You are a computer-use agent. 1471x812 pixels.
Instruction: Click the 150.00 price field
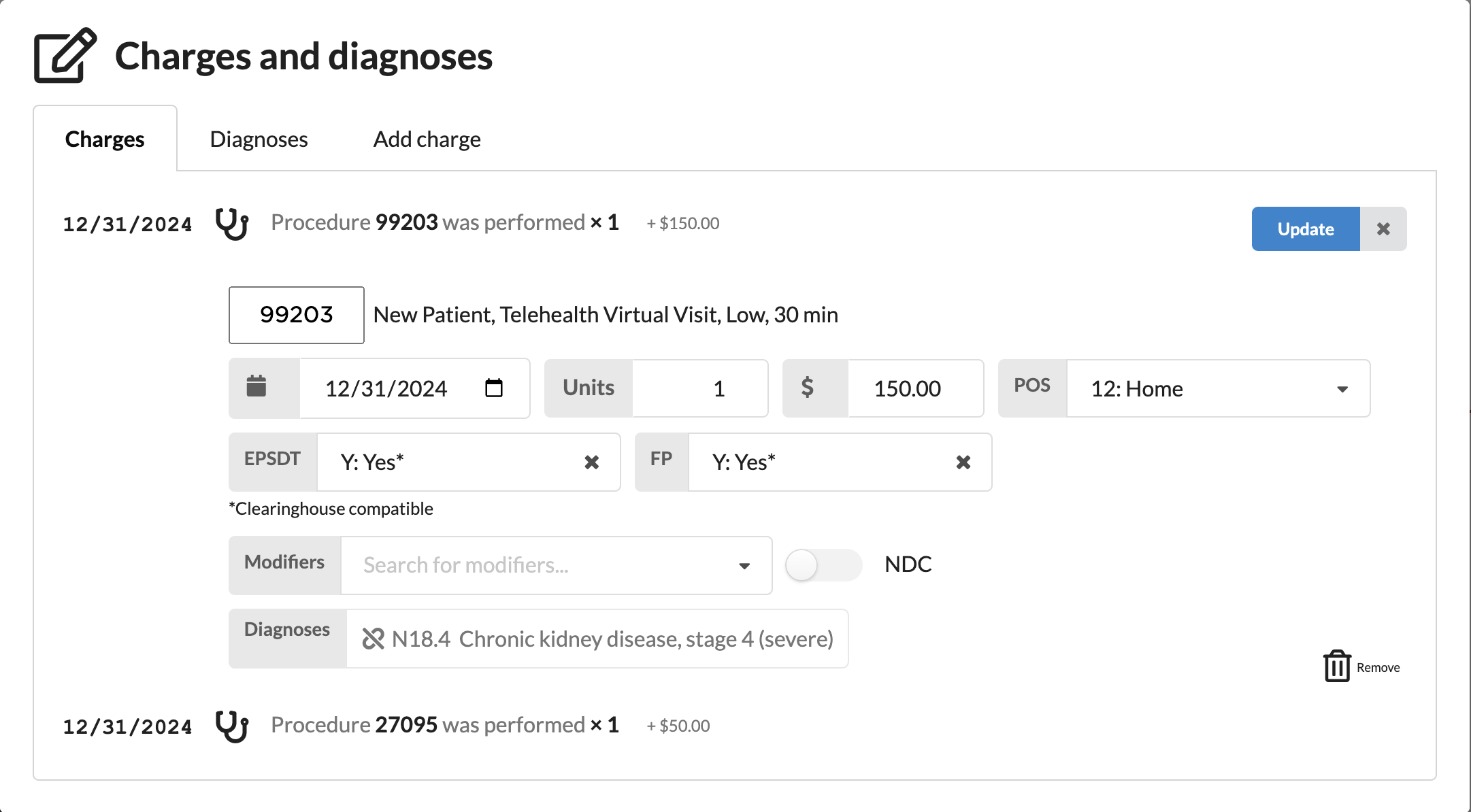point(914,388)
